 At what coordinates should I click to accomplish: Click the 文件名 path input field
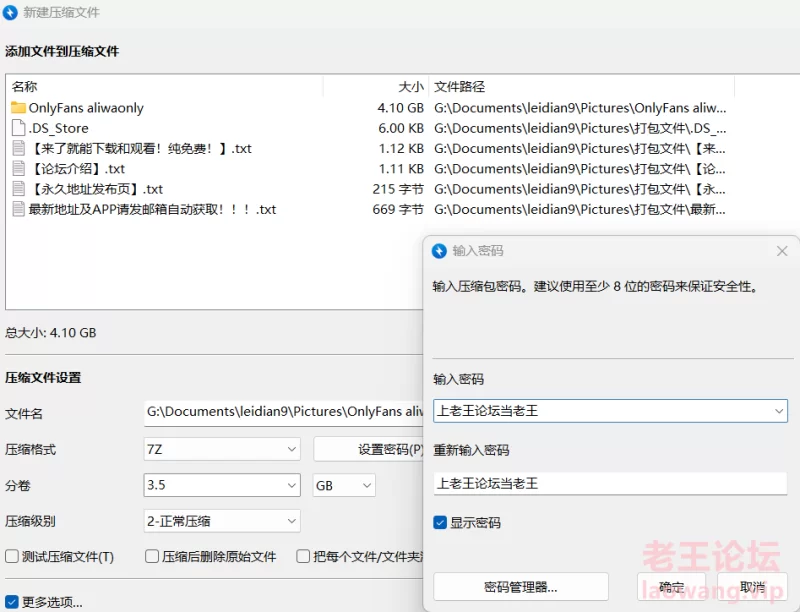tap(284, 412)
